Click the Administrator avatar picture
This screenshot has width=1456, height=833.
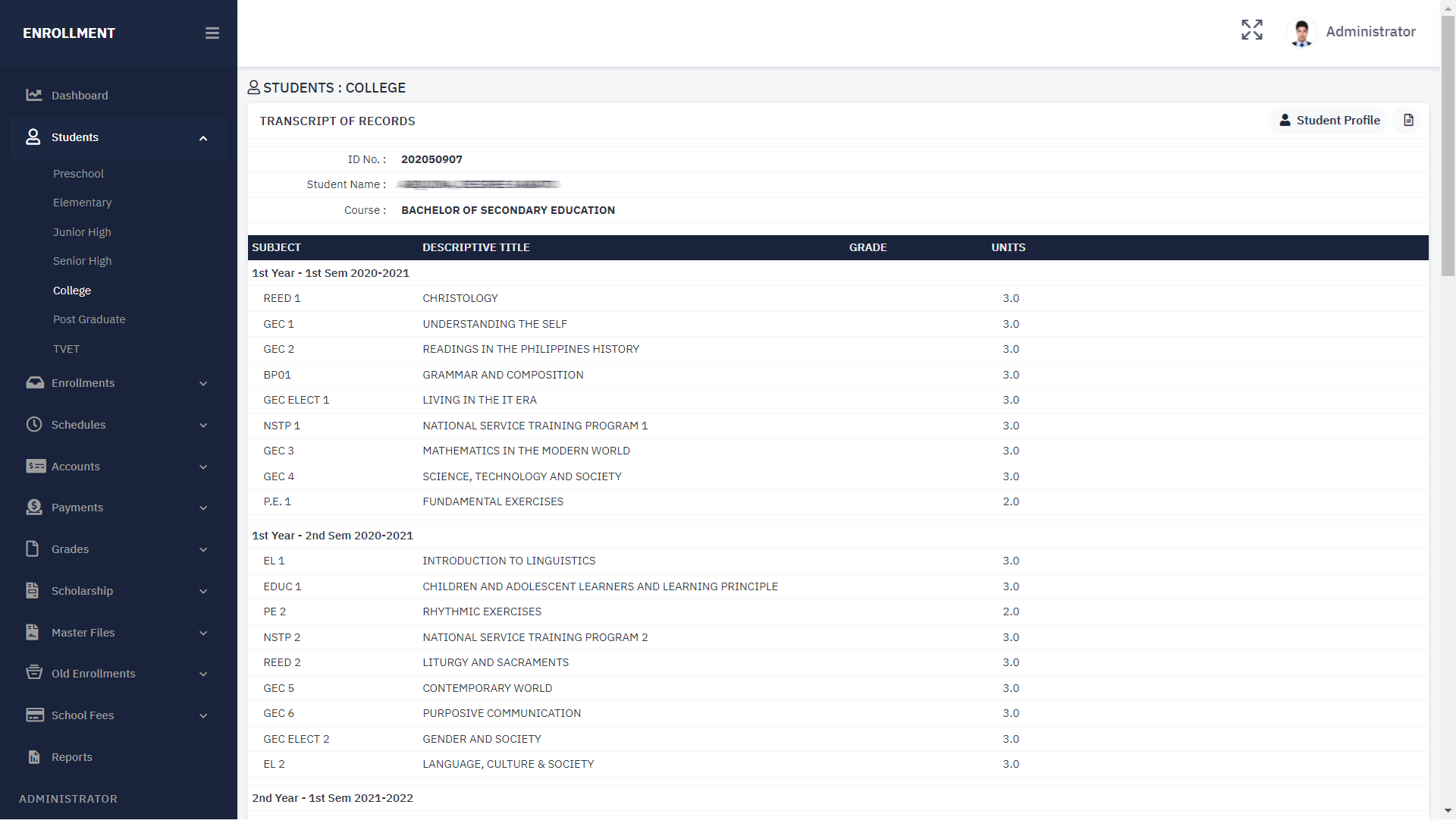(x=1302, y=33)
